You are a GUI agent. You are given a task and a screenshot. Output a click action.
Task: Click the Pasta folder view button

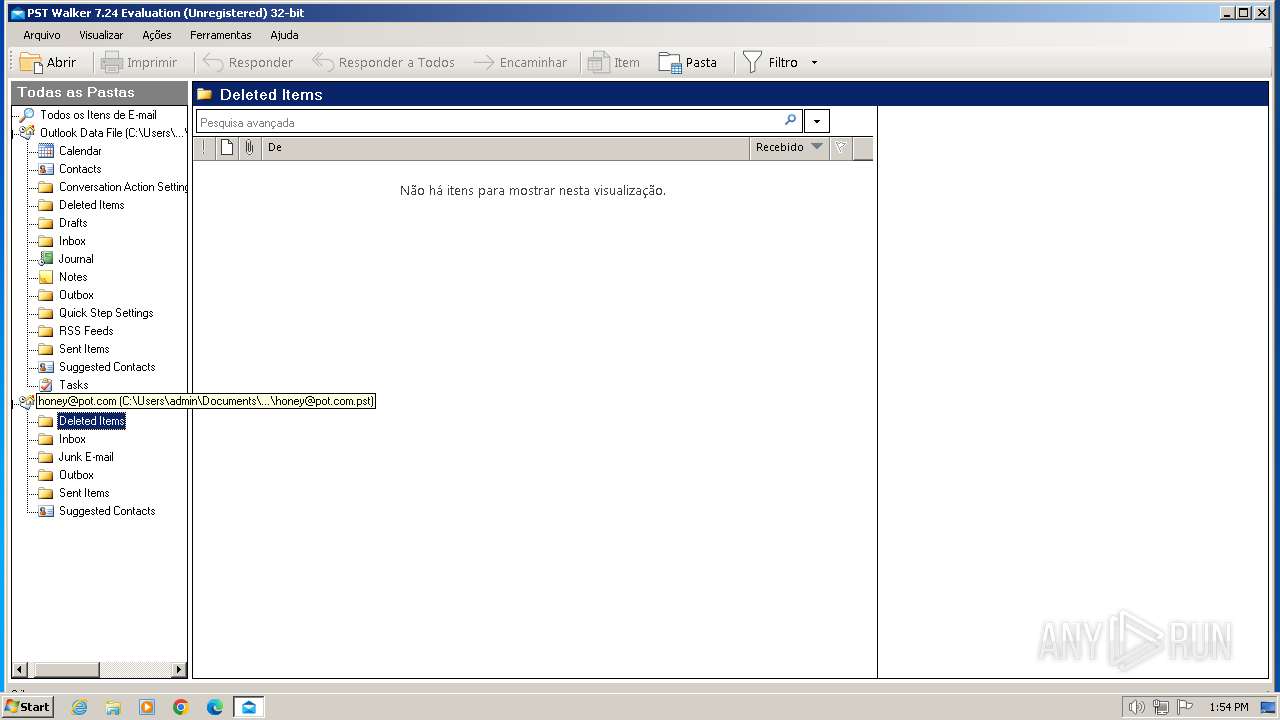tap(688, 62)
